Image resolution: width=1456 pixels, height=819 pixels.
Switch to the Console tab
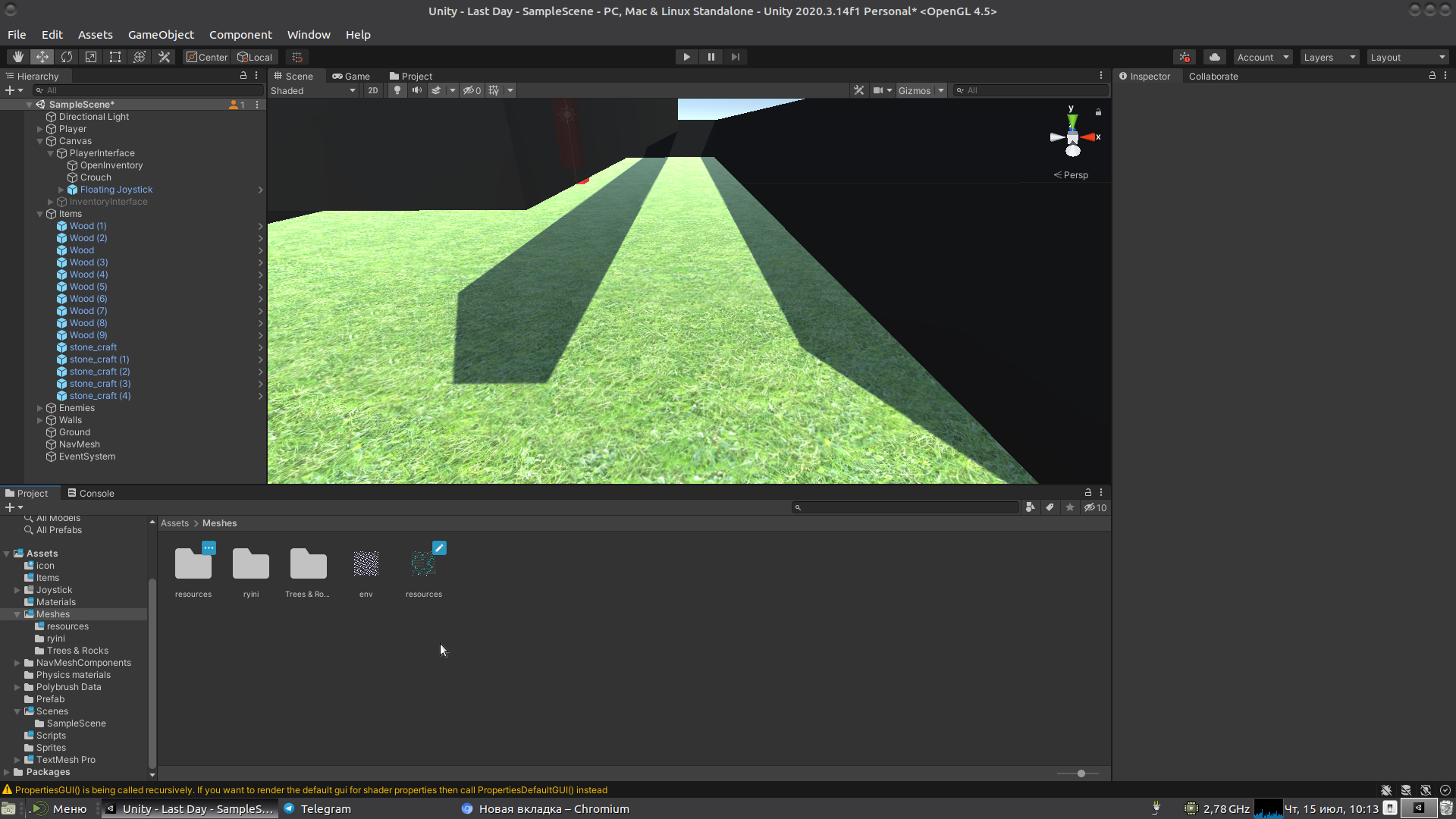tap(91, 493)
